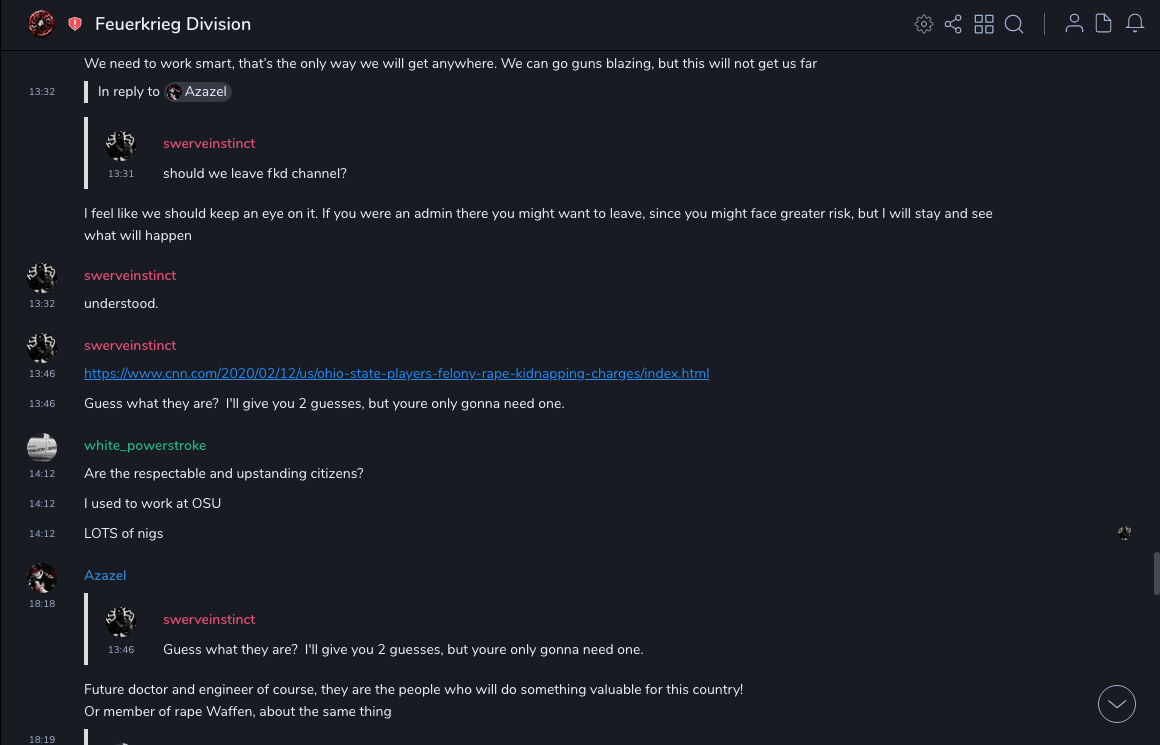The width and height of the screenshot is (1160, 745).
Task: Click the share room icon
Action: (953, 24)
